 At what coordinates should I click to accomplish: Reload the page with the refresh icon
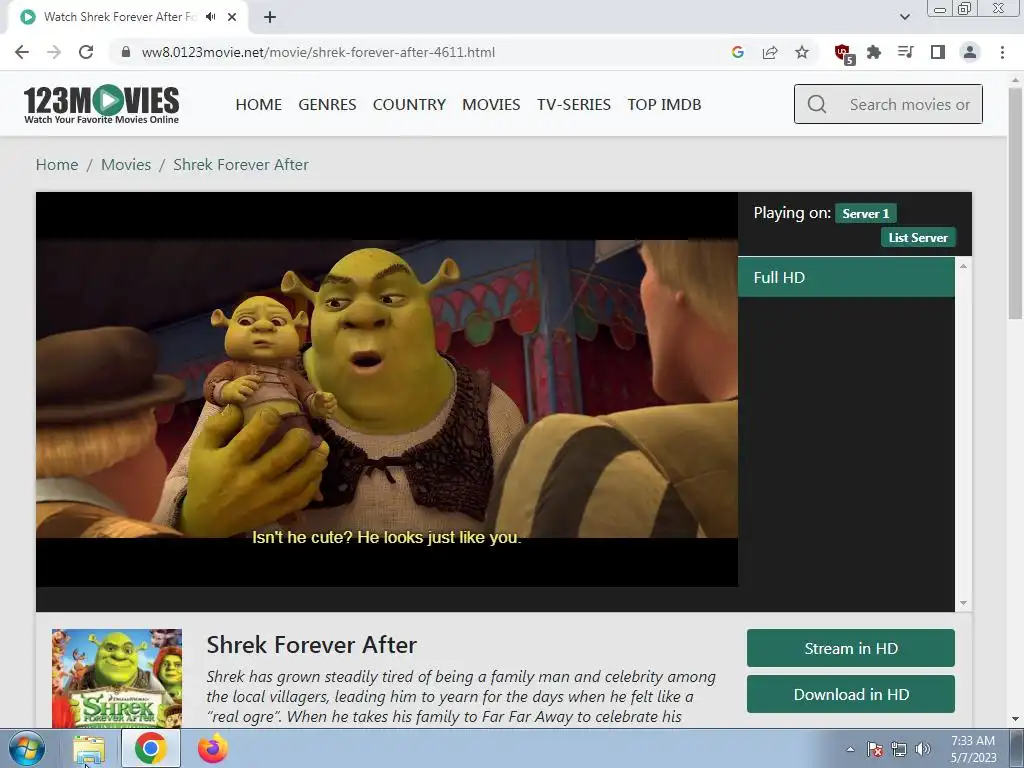[x=86, y=52]
